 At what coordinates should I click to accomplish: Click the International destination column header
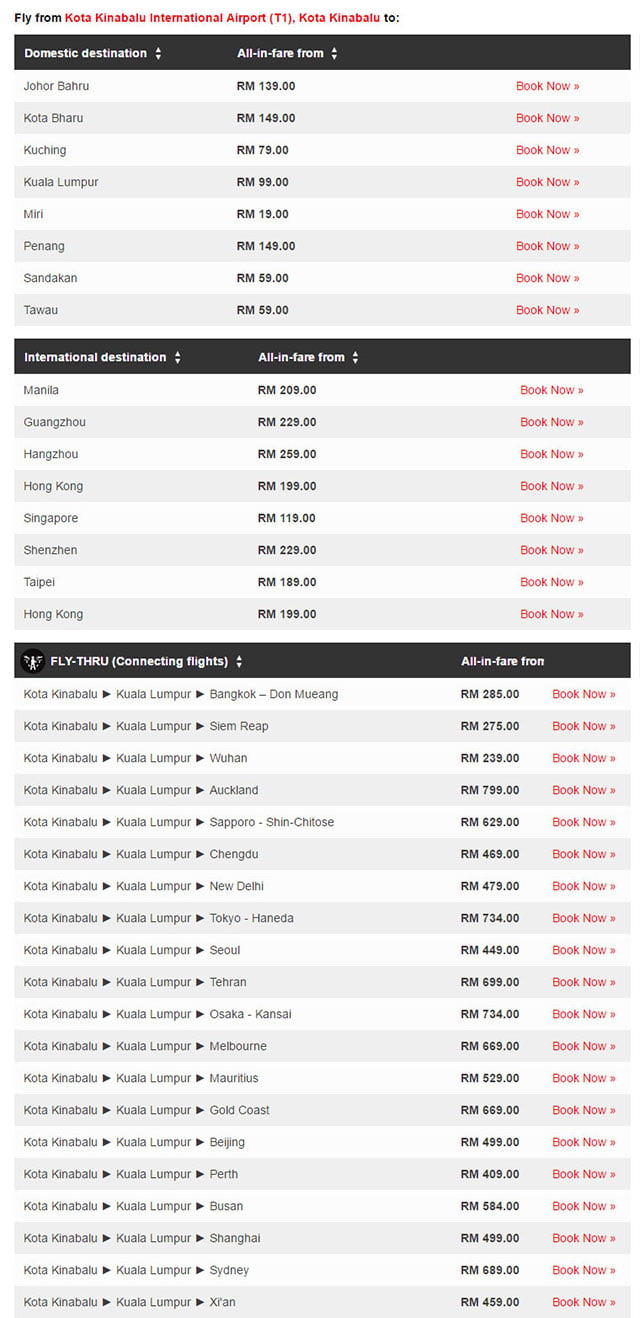pyautogui.click(x=95, y=357)
